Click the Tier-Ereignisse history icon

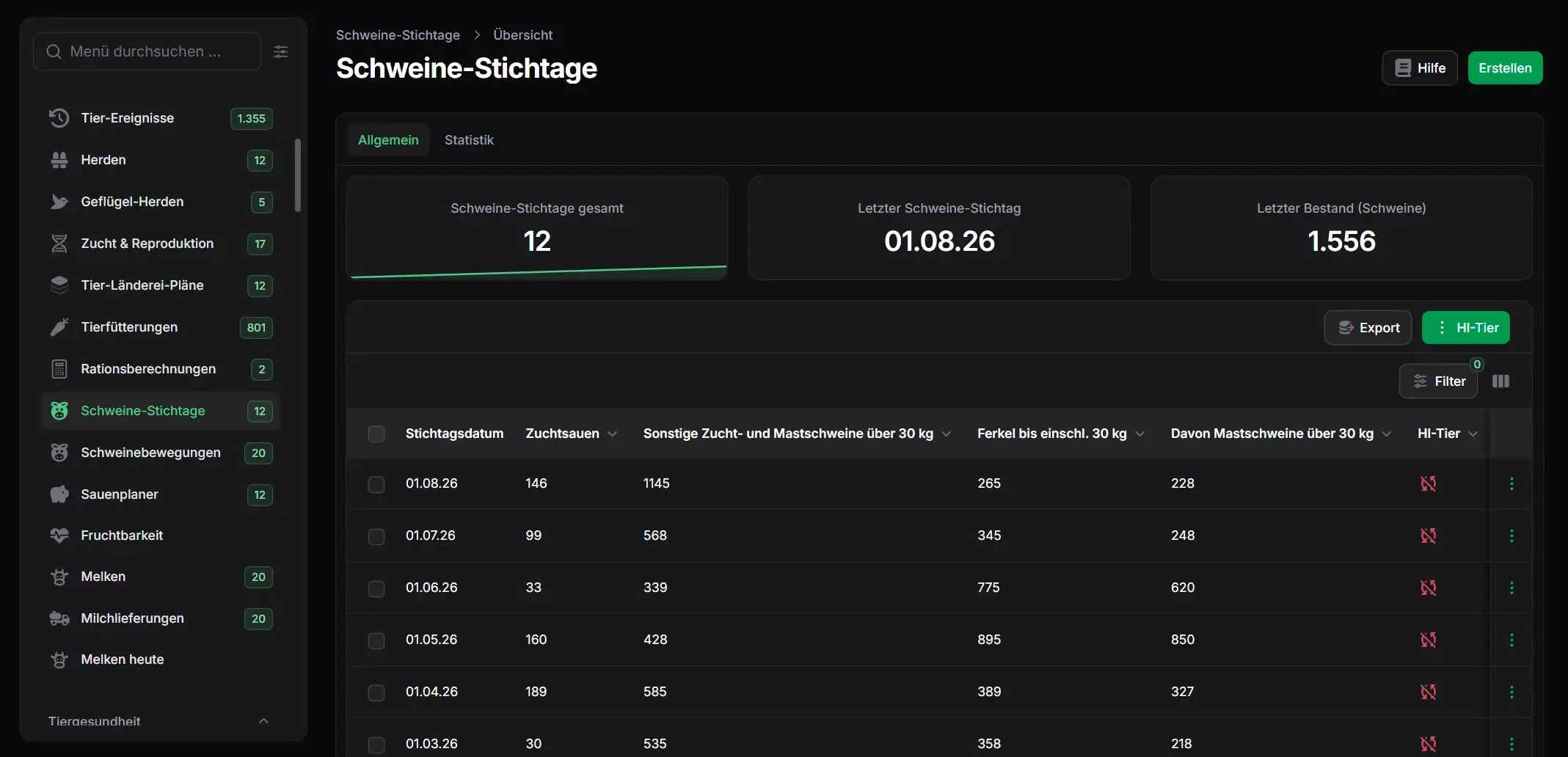59,118
